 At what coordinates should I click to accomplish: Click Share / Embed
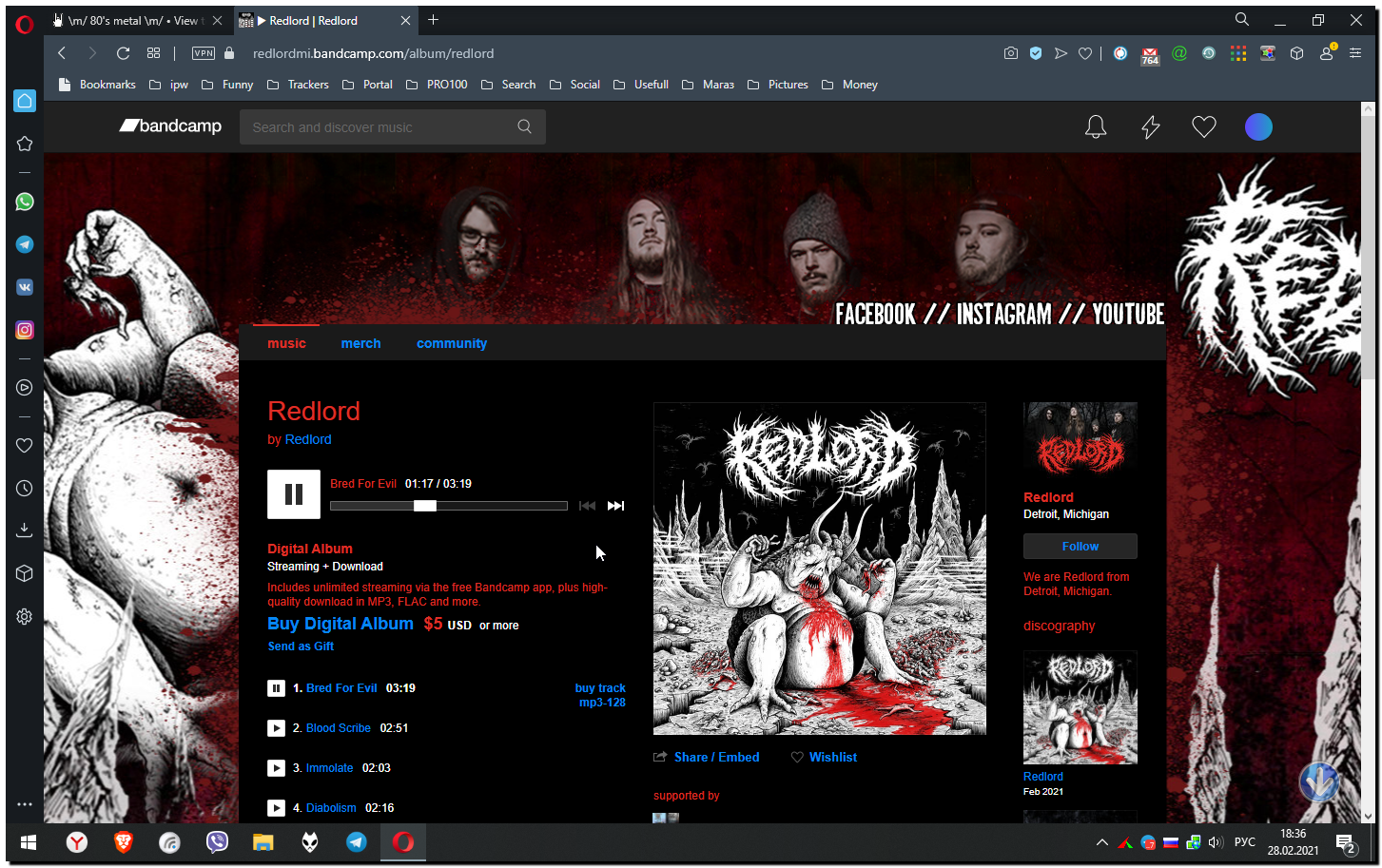[x=707, y=758]
